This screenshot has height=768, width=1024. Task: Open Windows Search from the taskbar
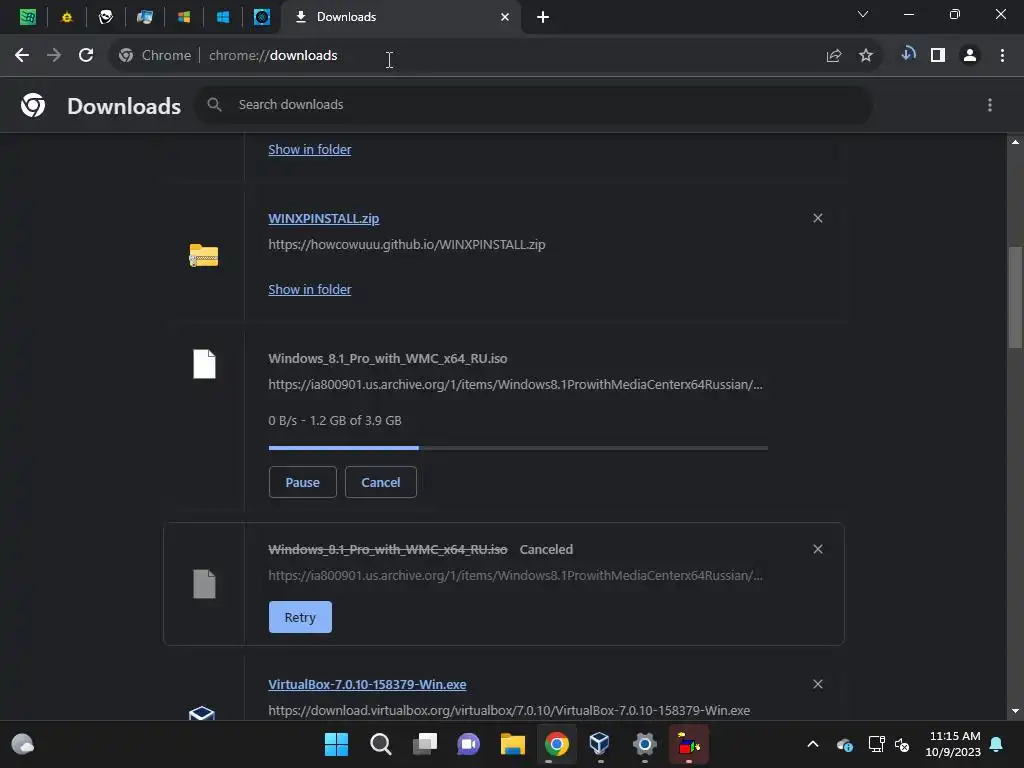click(381, 744)
